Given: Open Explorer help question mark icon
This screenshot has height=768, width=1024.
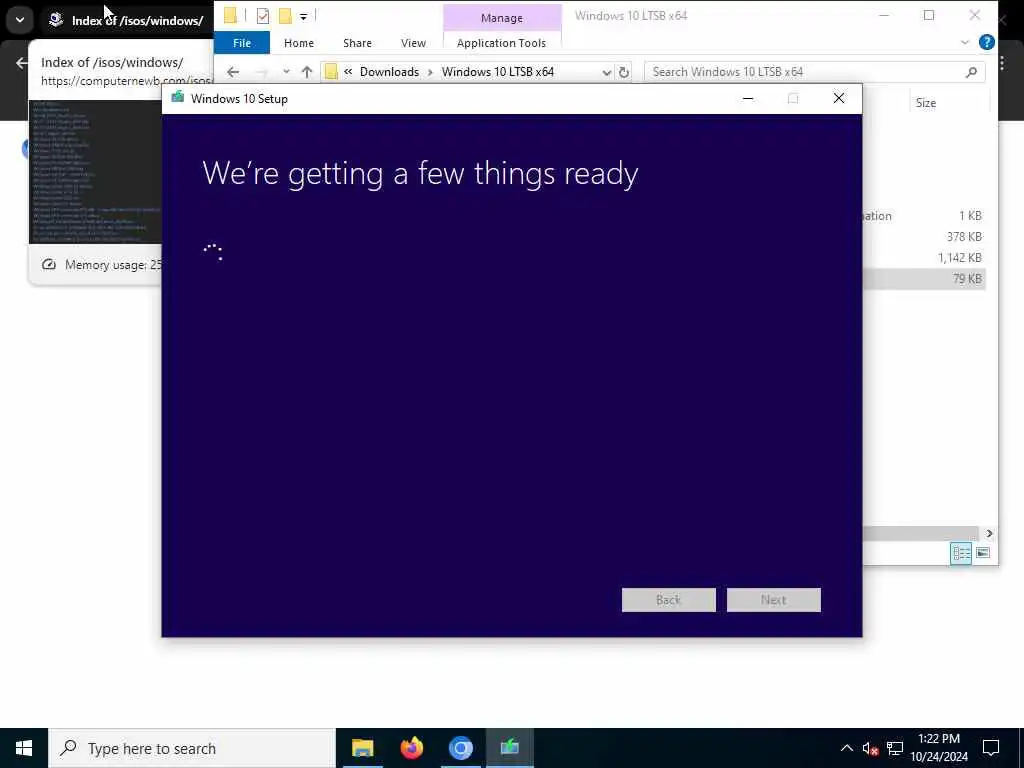Looking at the screenshot, I should 987,42.
